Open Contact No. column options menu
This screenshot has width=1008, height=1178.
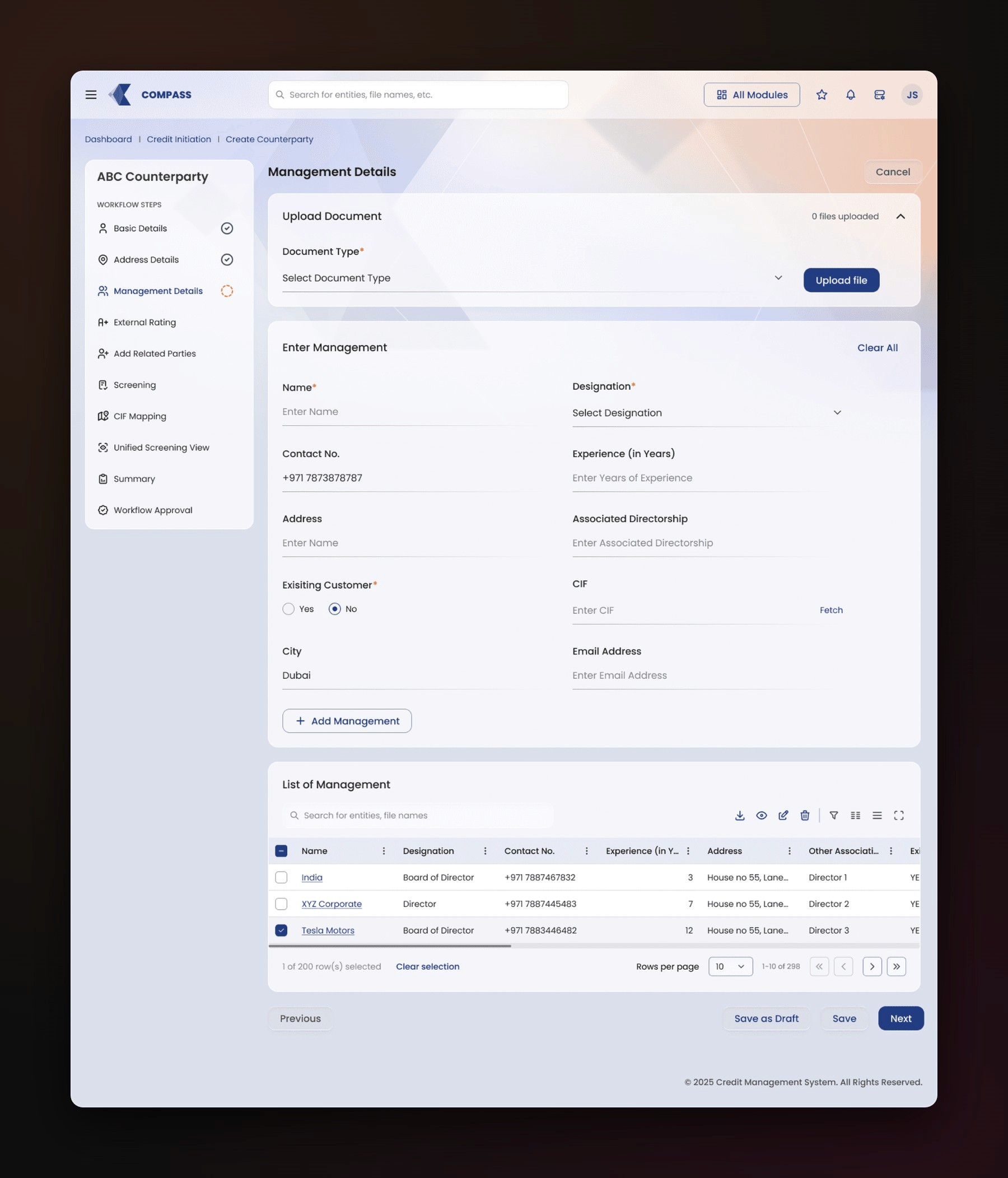pyautogui.click(x=587, y=851)
